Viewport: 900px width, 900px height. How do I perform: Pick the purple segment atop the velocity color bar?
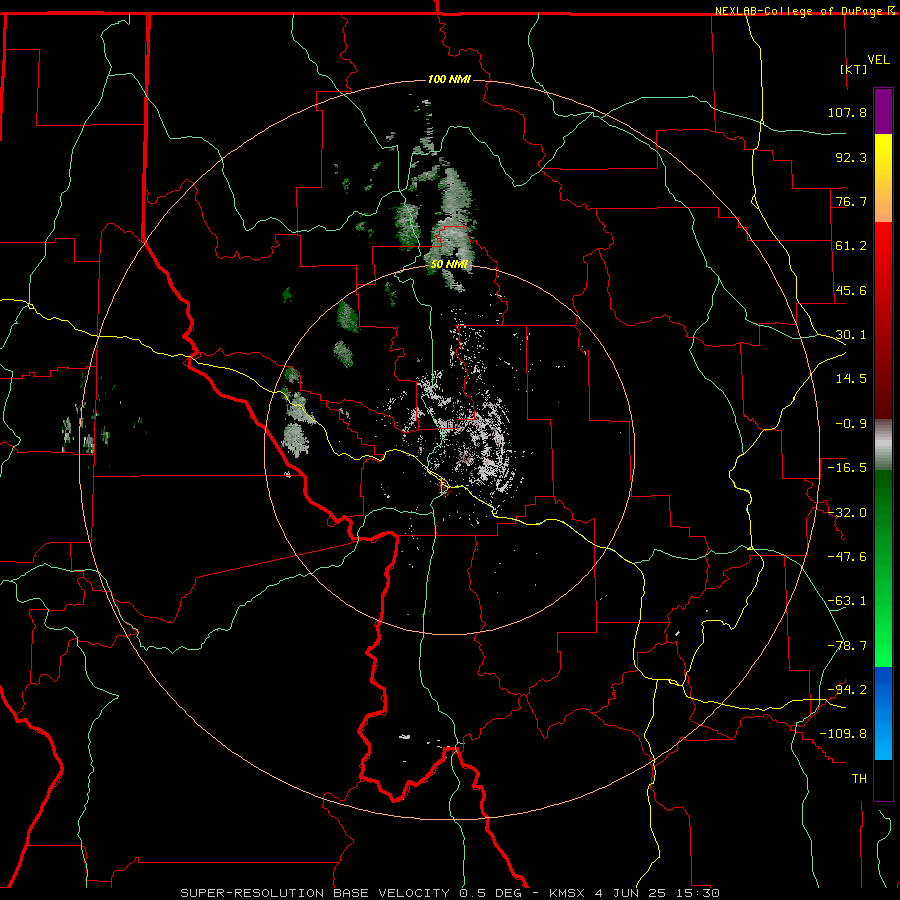(883, 111)
